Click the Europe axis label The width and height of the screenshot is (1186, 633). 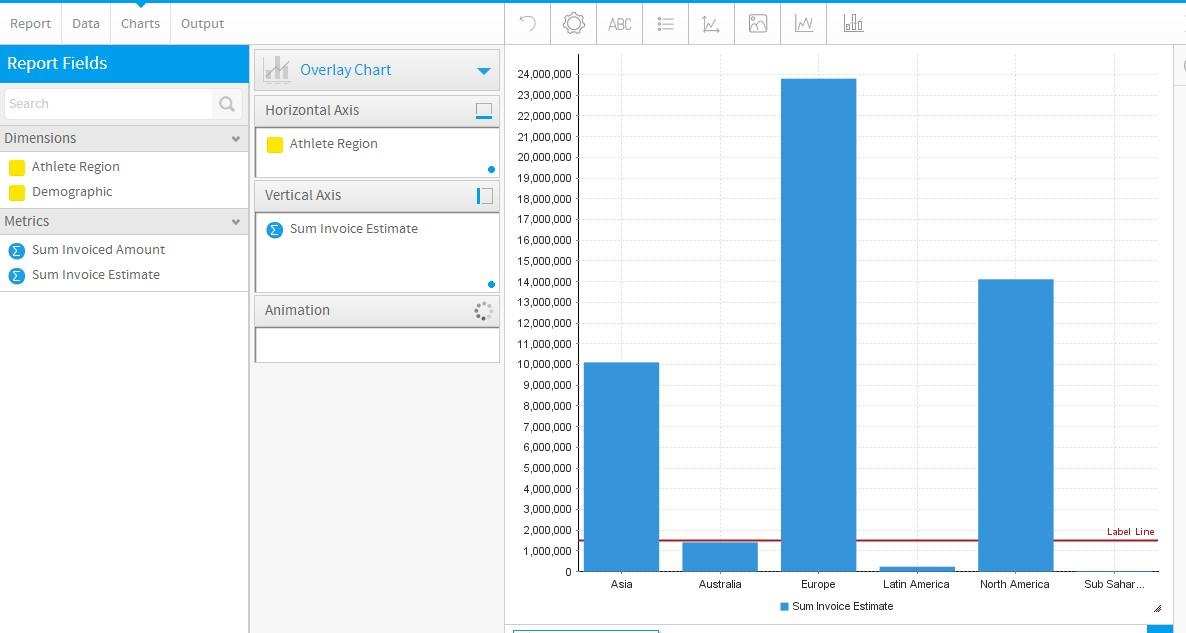coord(818,584)
